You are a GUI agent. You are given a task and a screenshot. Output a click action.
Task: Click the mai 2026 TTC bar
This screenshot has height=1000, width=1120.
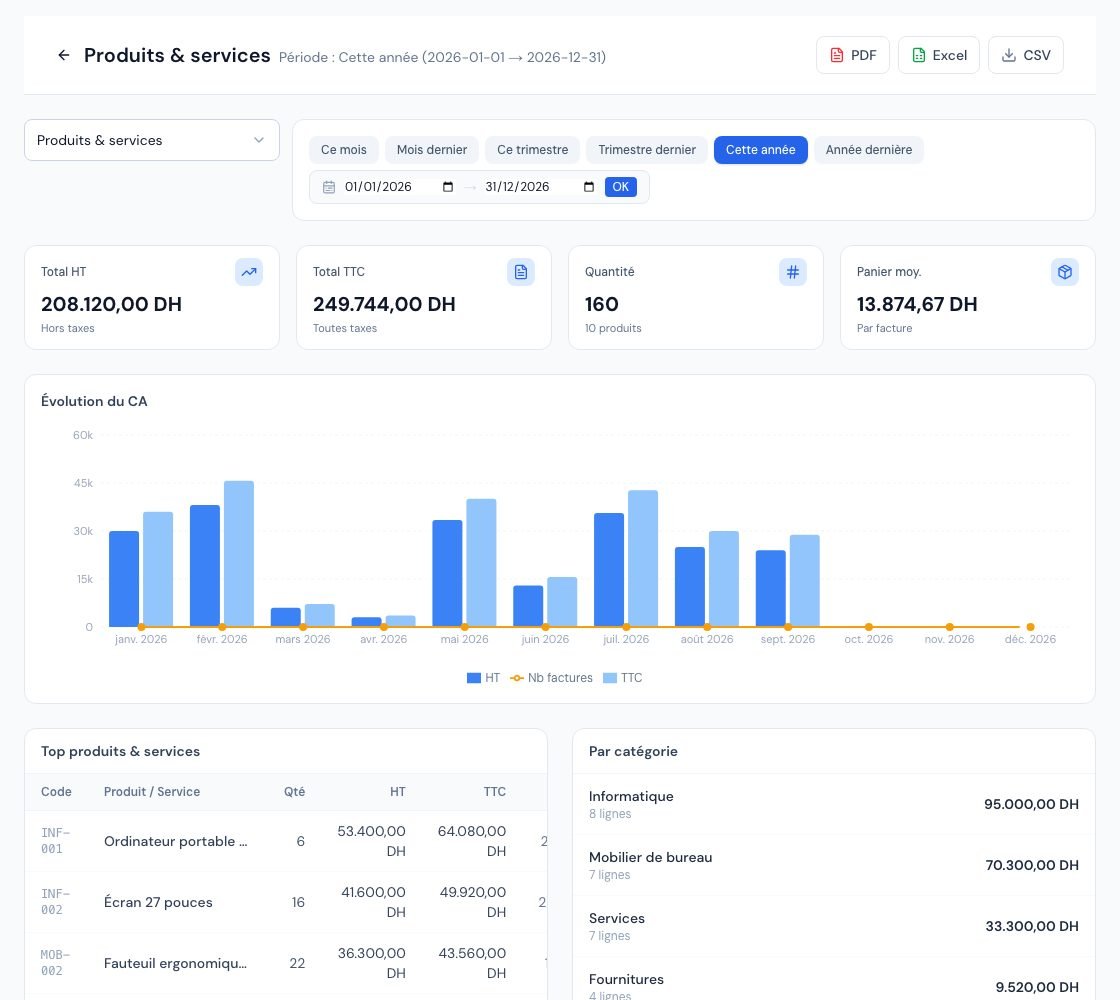point(481,563)
